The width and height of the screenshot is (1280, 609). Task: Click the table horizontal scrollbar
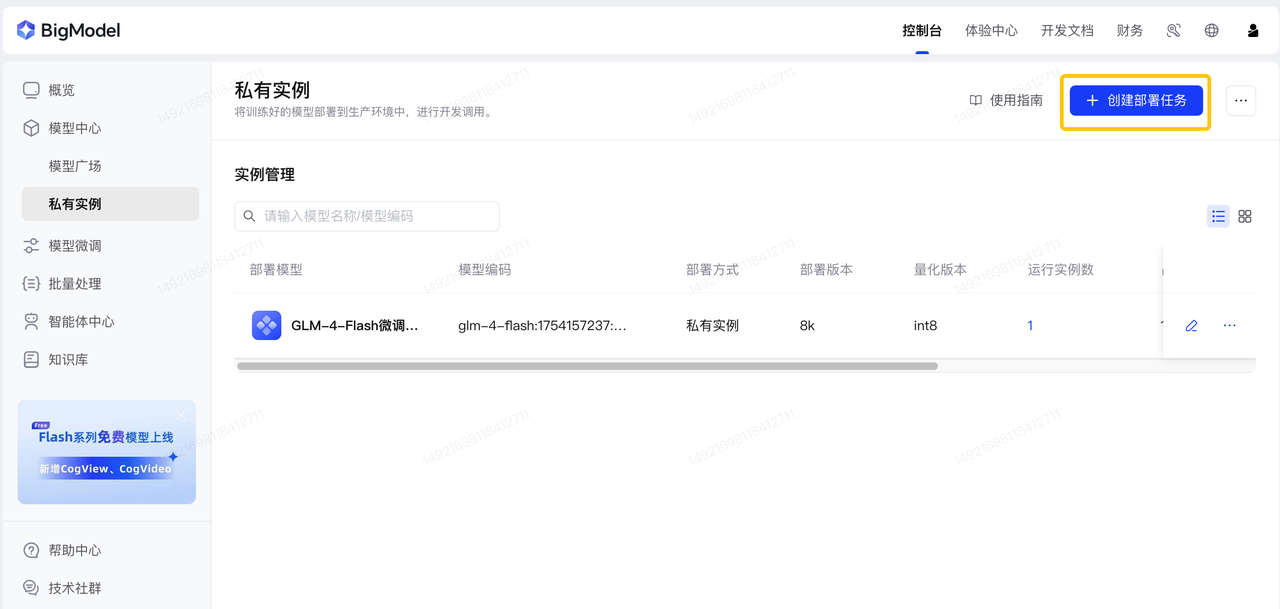click(587, 366)
